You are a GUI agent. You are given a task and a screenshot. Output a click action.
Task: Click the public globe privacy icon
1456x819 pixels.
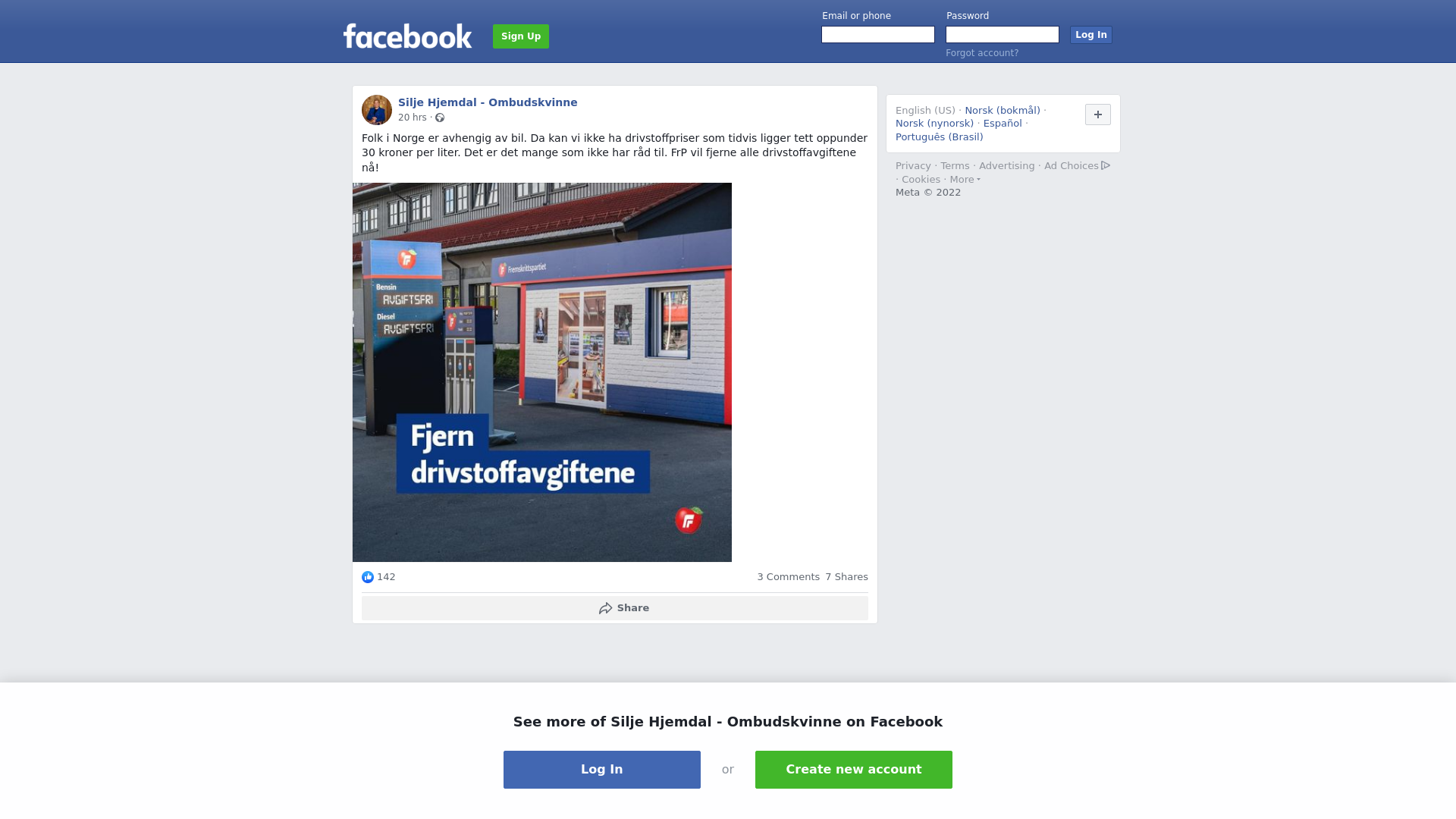[440, 118]
